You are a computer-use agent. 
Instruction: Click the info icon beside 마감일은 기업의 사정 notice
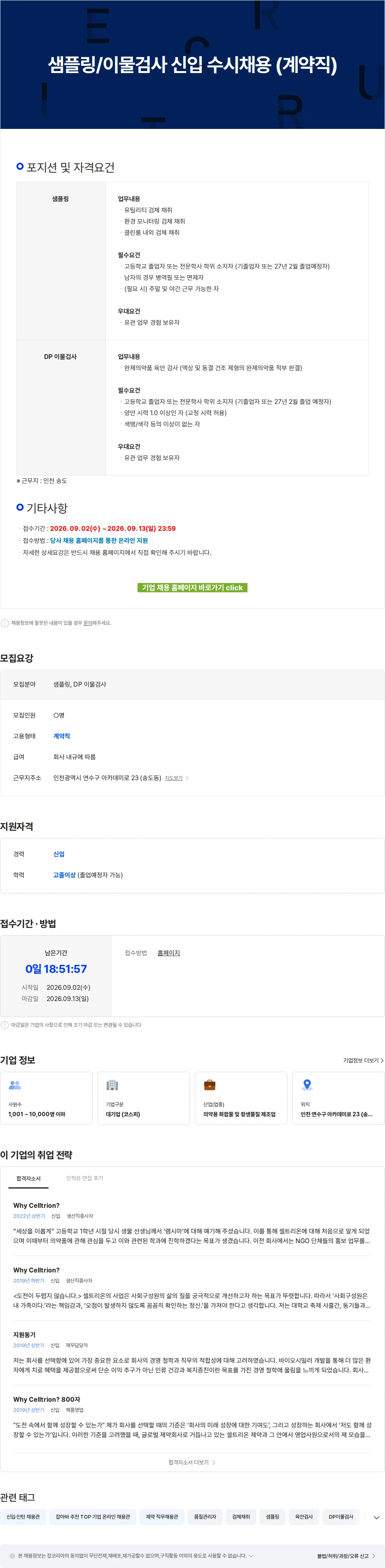tap(5, 1024)
